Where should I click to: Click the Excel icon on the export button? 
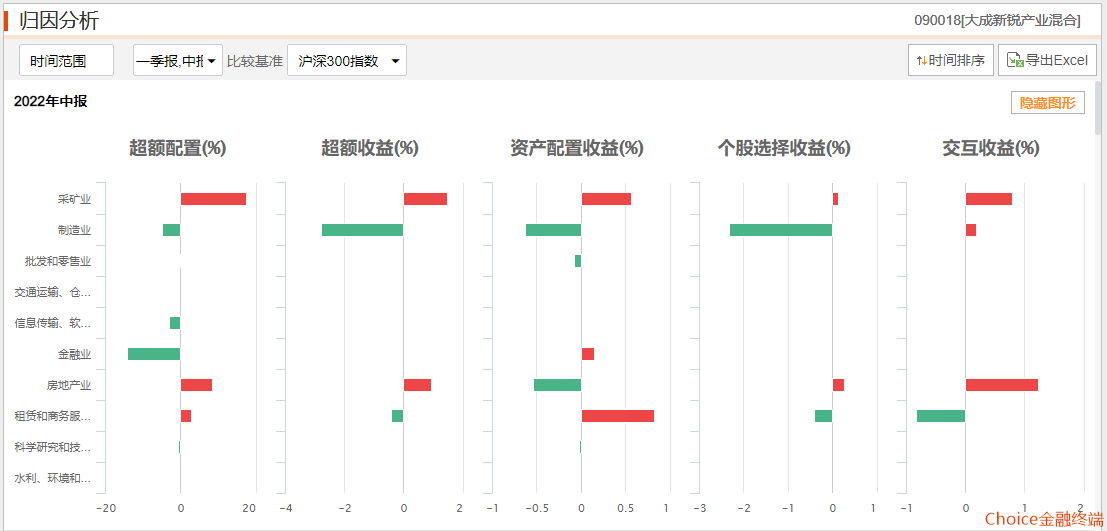coord(1015,61)
